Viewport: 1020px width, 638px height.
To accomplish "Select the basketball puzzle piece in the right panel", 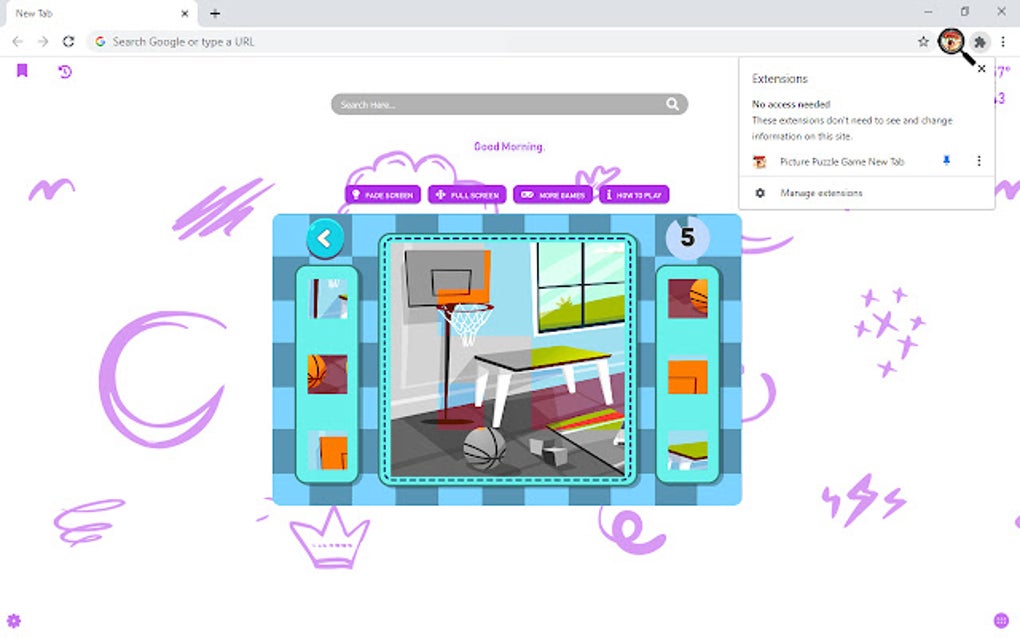I will [686, 297].
